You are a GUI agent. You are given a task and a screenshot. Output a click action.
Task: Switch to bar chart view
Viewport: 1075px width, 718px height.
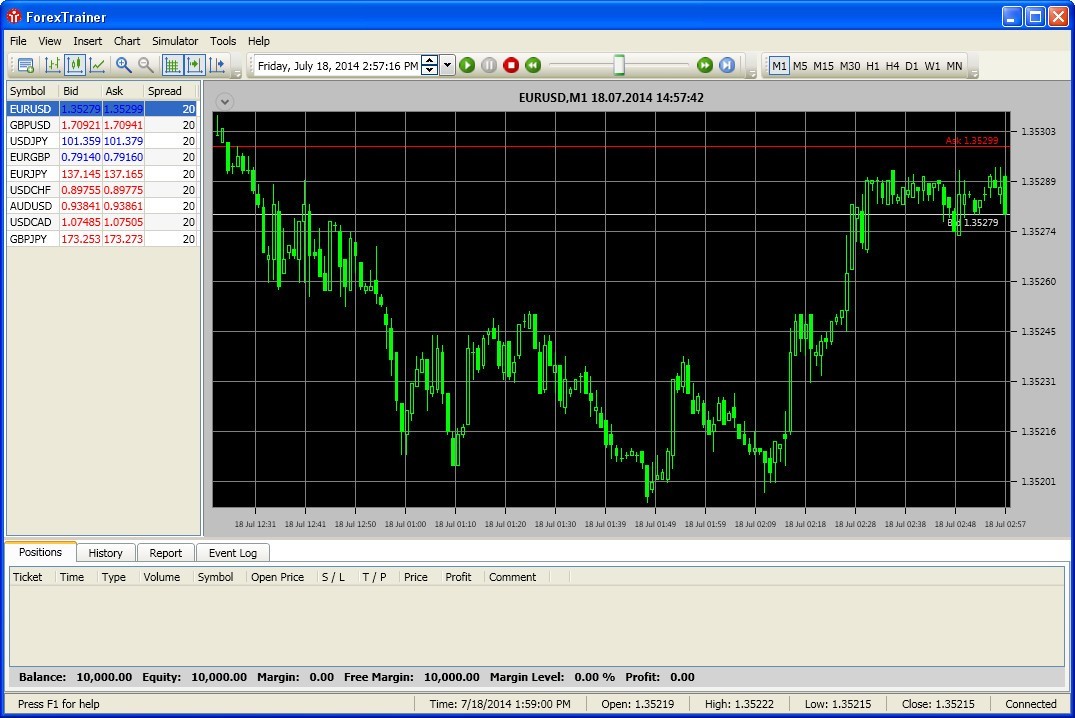(x=52, y=66)
